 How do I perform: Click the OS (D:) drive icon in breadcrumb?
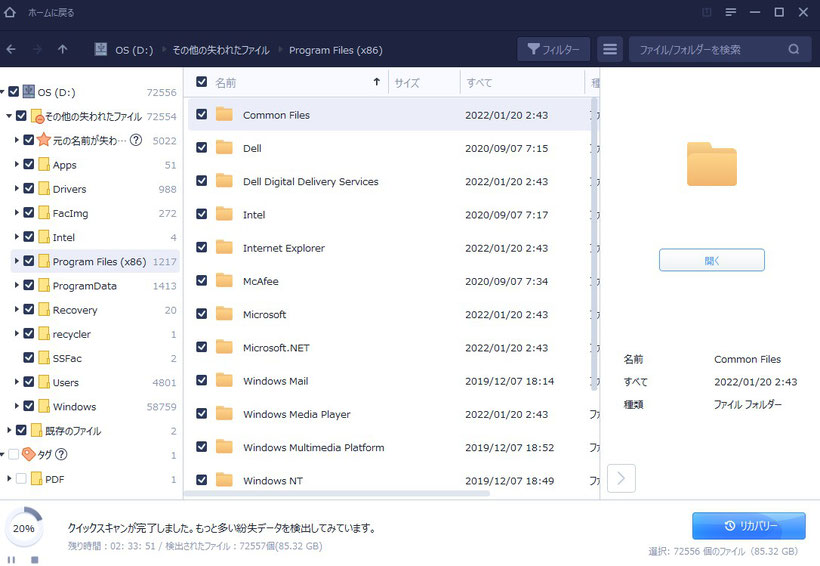[x=100, y=50]
